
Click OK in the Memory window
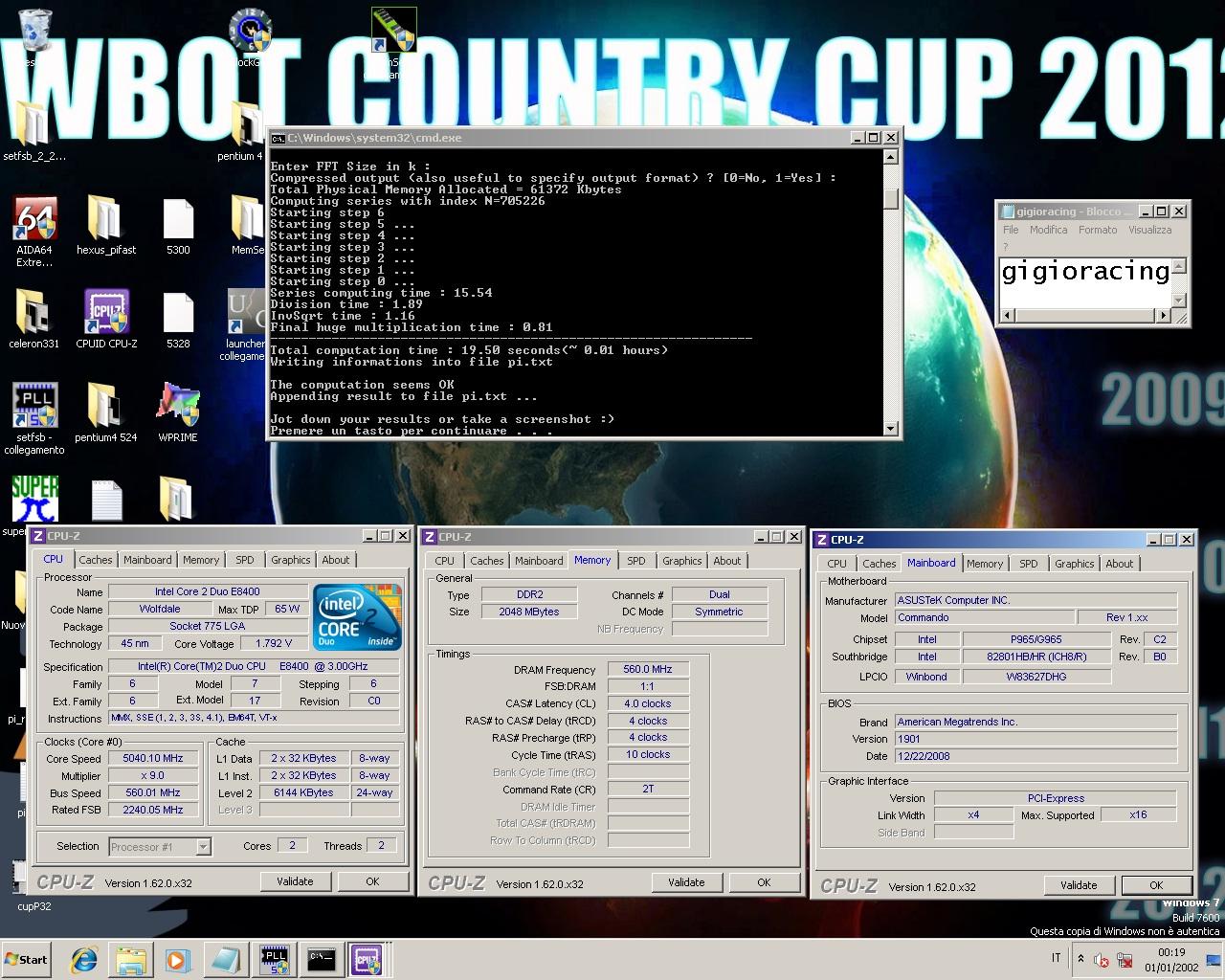click(x=764, y=882)
